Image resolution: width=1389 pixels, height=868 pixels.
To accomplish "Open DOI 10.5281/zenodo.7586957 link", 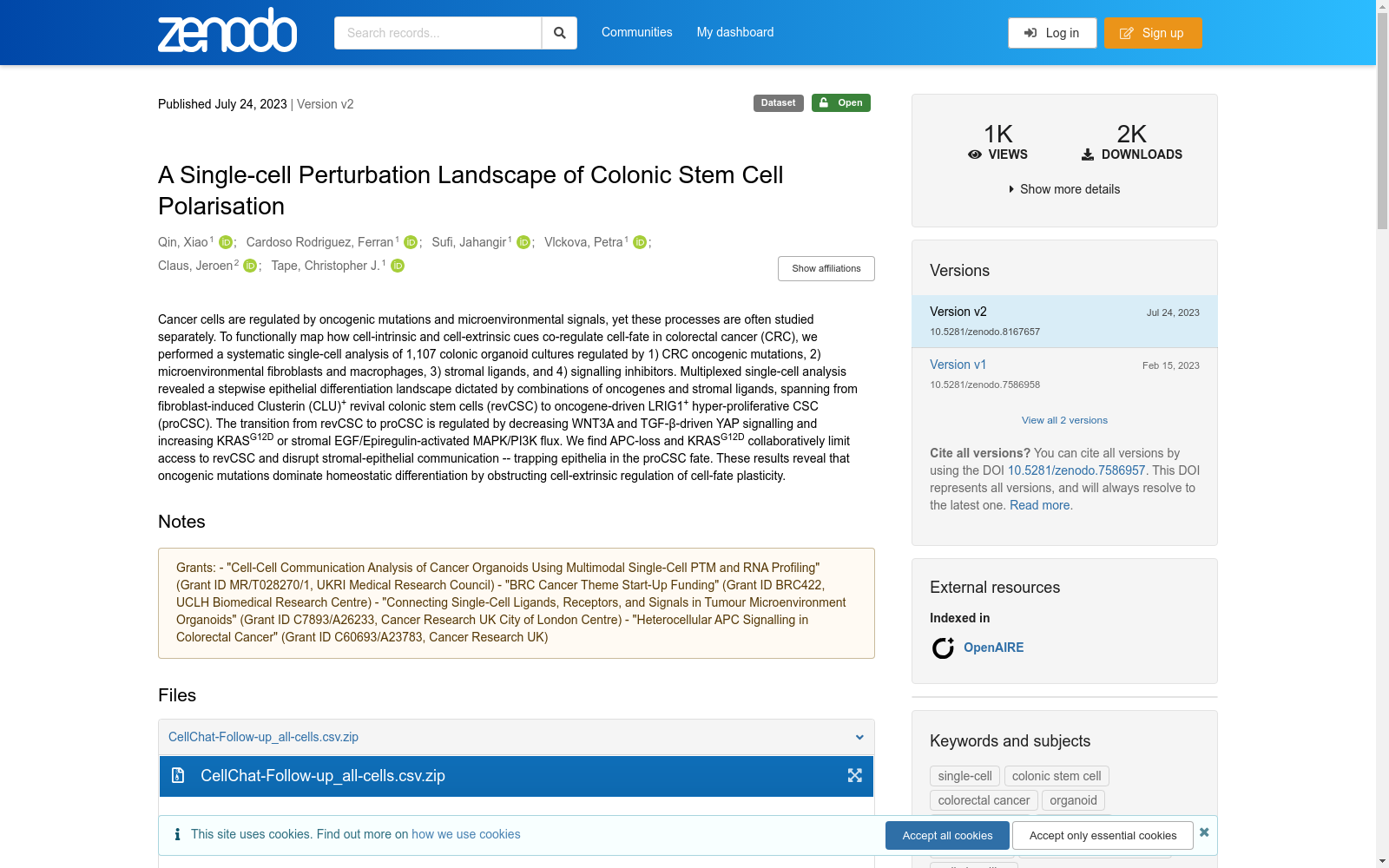I will coord(1076,470).
